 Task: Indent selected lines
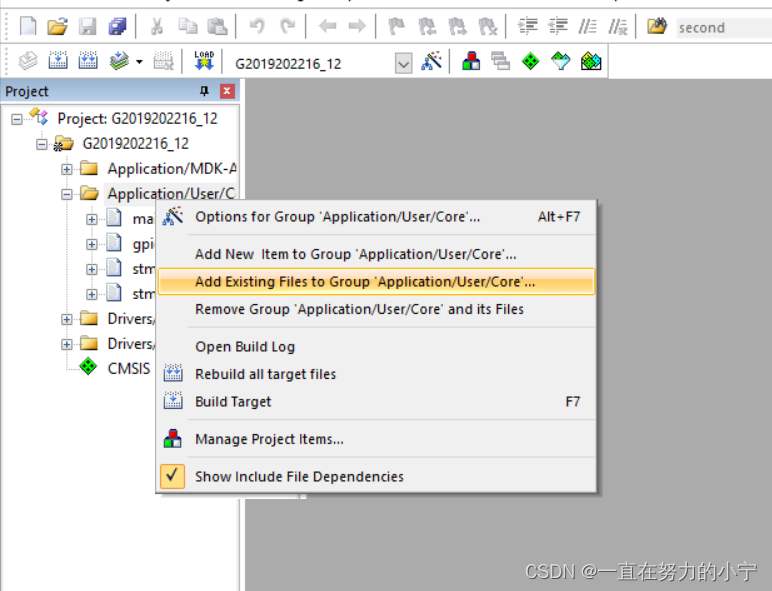pos(528,26)
